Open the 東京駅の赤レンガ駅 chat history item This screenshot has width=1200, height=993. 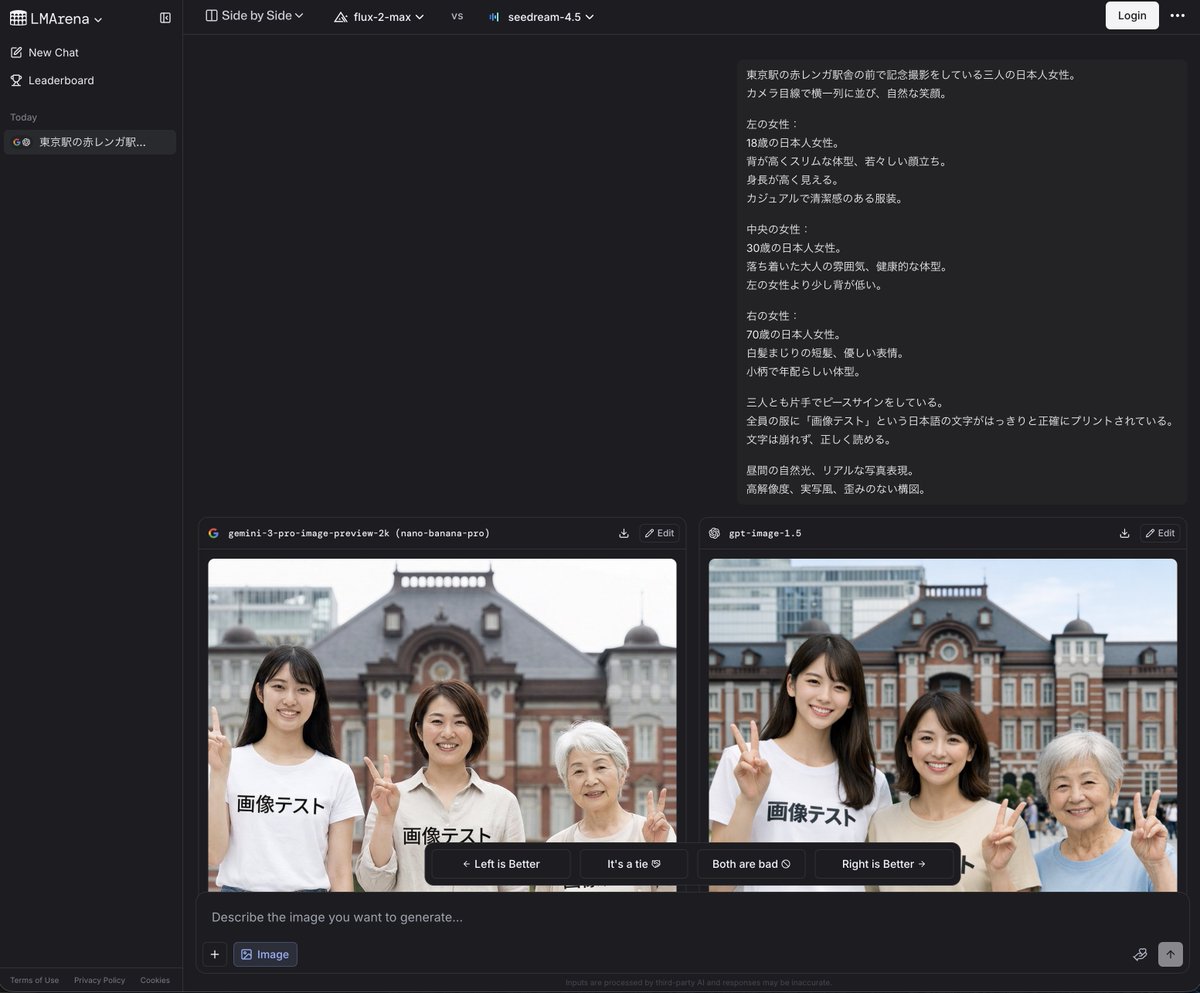pos(90,142)
